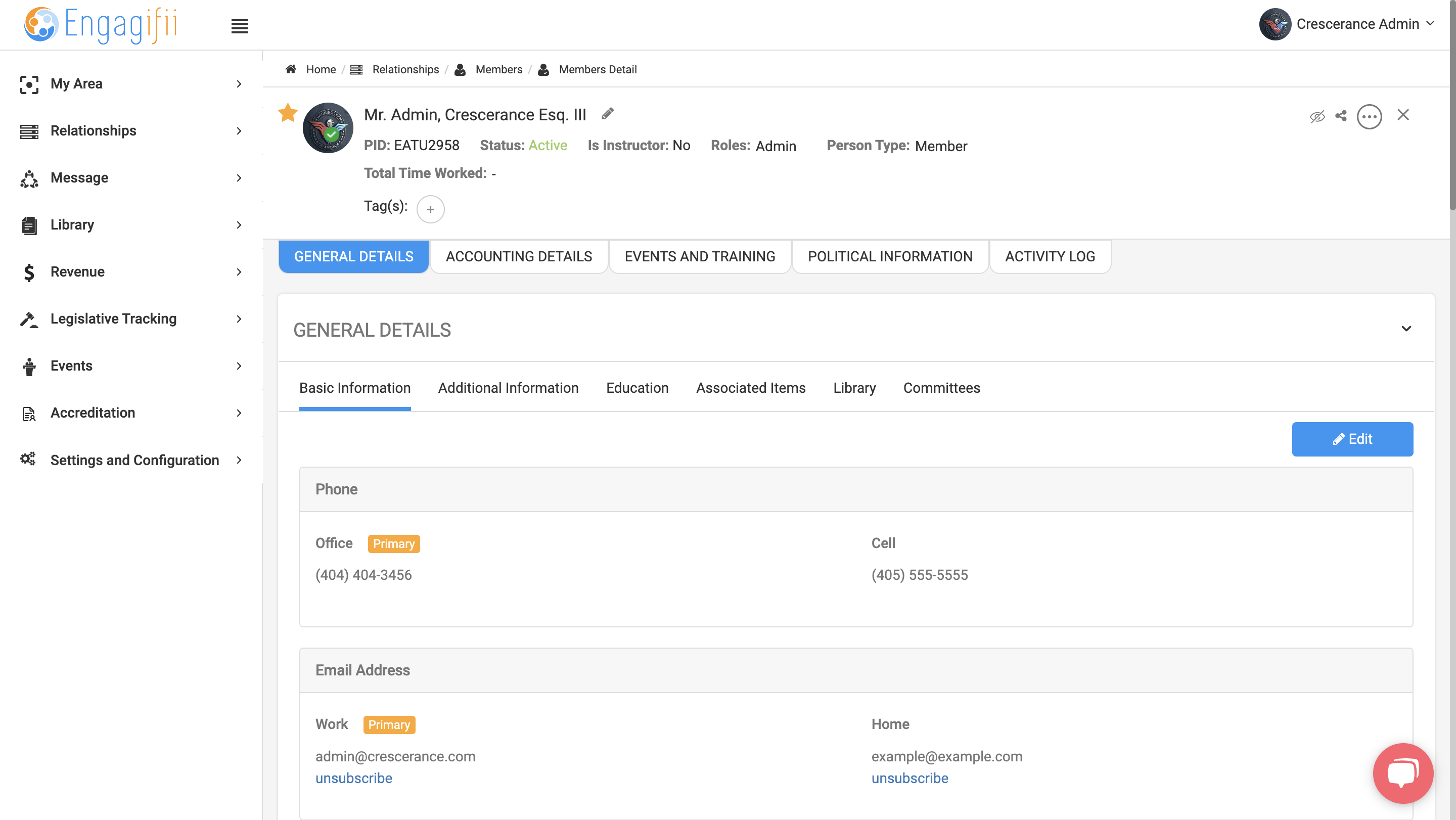The width and height of the screenshot is (1456, 820).
Task: Unsubscribe the work email admin@crescerance.com
Action: 353,778
